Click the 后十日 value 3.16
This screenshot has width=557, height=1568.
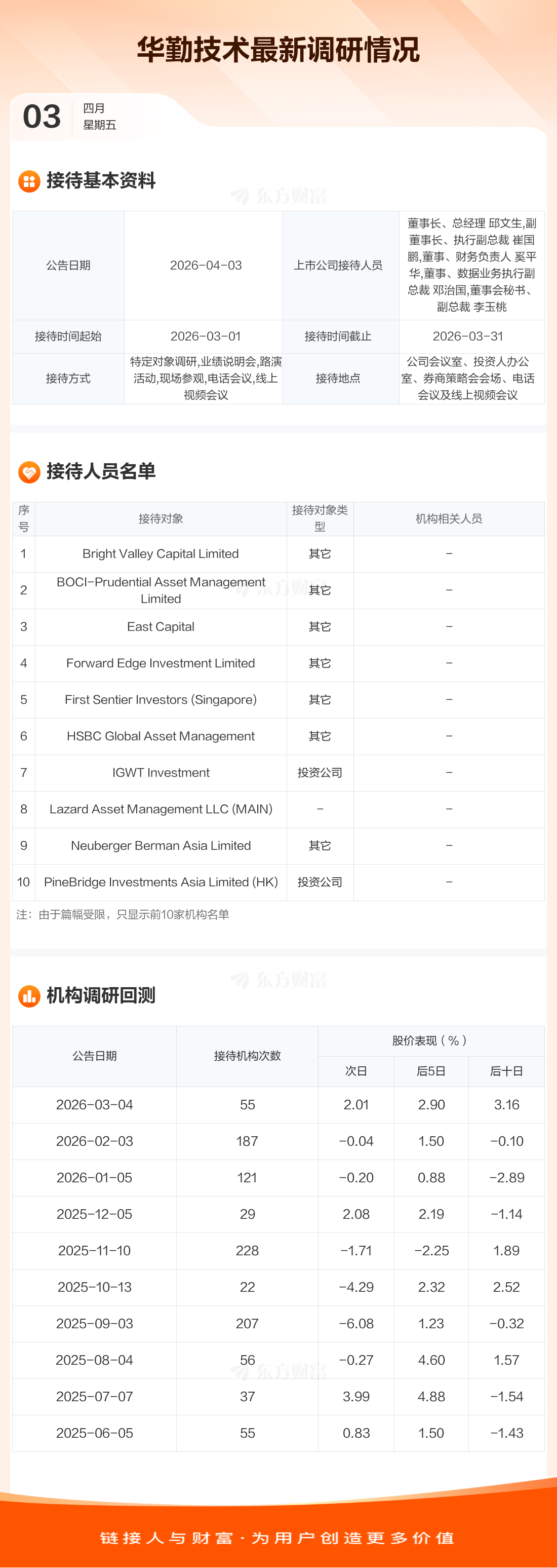[506, 1105]
